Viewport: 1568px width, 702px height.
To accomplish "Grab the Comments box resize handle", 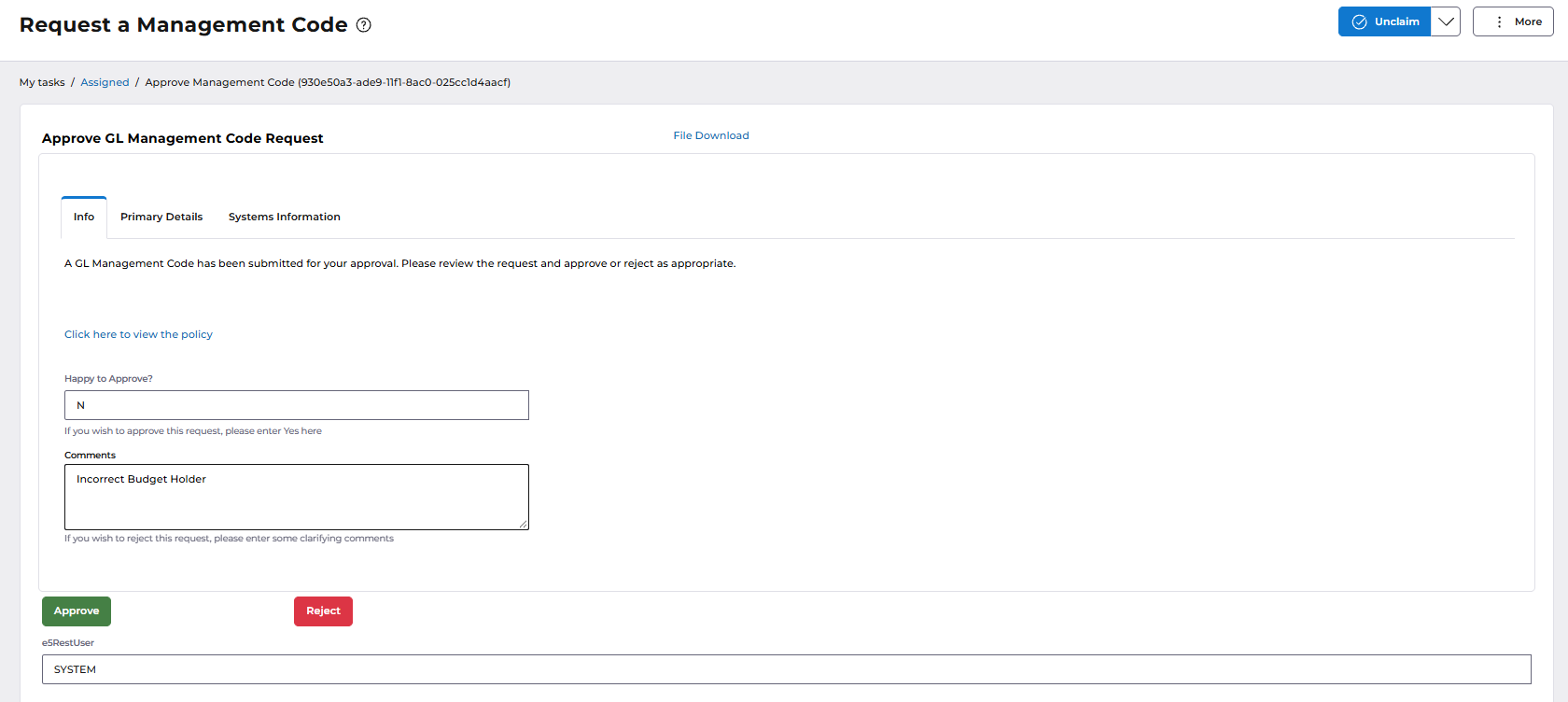I will click(524, 525).
